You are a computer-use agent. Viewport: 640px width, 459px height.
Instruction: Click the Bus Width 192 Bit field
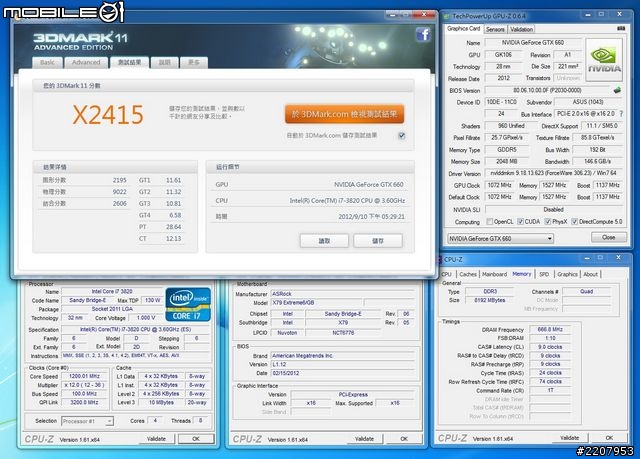point(597,150)
